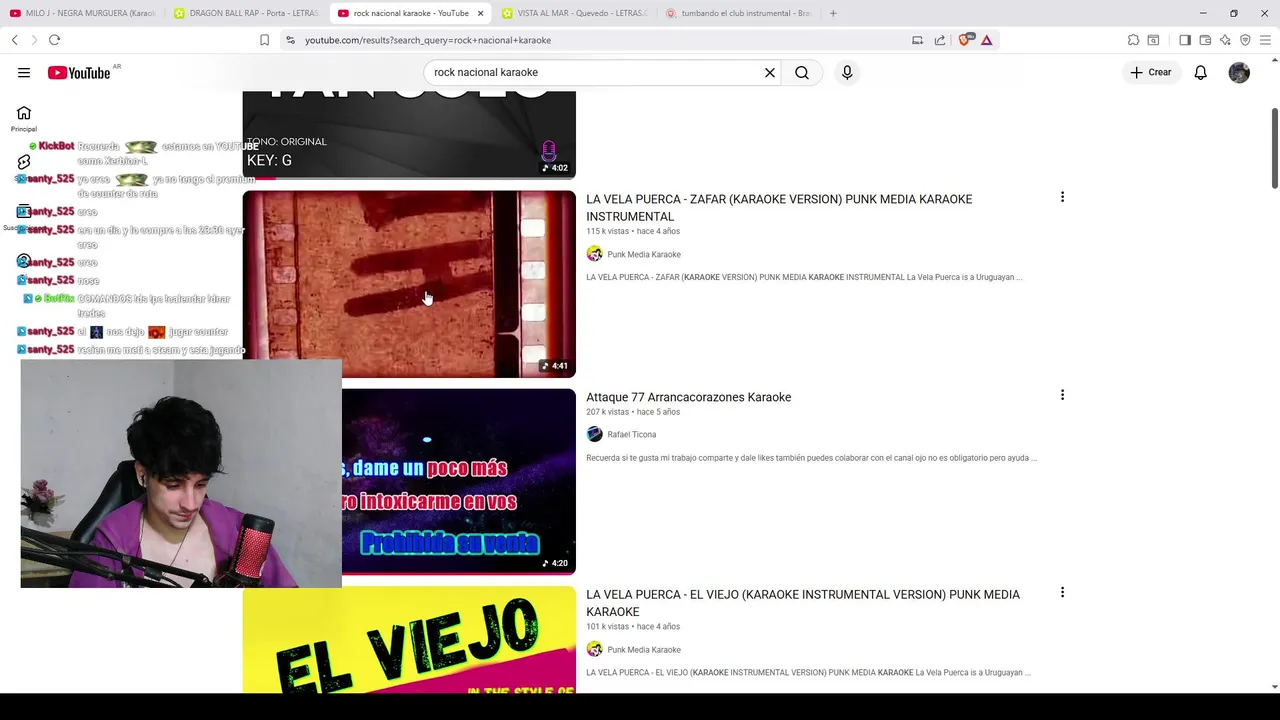Screen dimensions: 1280x720
Task: Click the channel avatar under the Zafar video
Action: (594, 254)
